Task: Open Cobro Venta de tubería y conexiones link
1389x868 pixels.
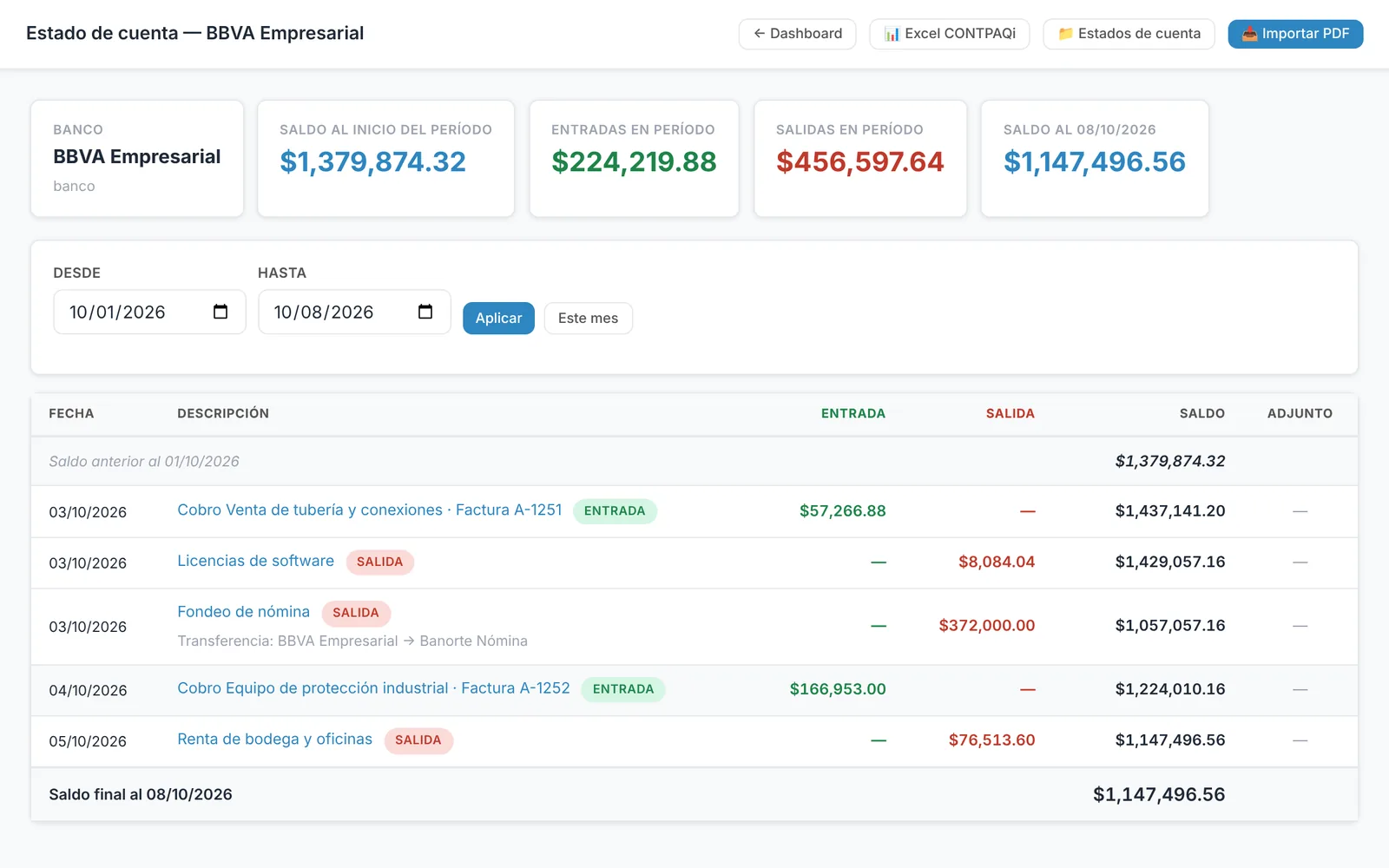Action: [x=370, y=510]
